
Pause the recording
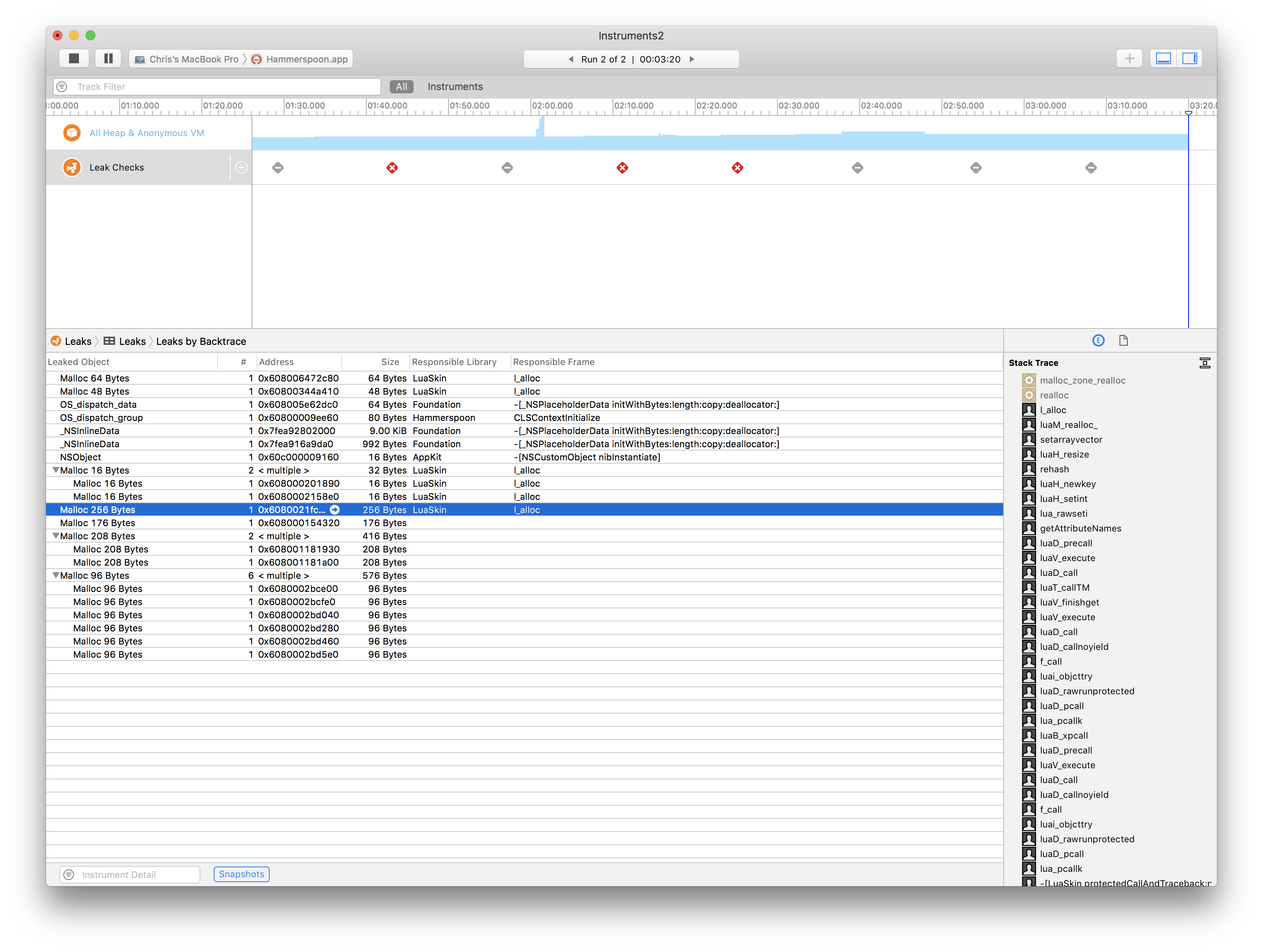(108, 59)
